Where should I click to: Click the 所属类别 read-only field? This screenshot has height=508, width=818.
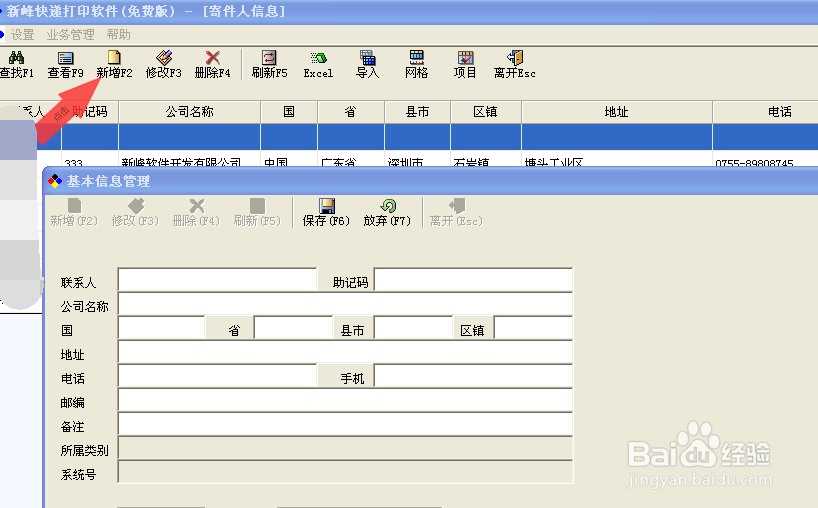click(x=345, y=448)
